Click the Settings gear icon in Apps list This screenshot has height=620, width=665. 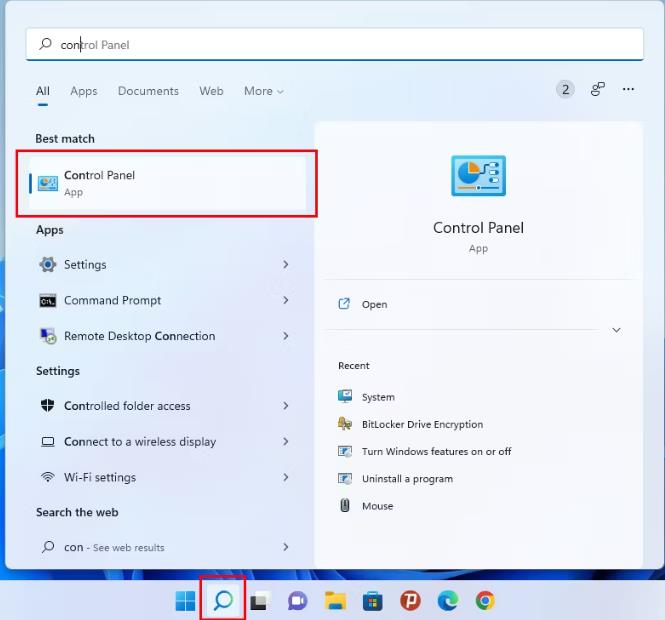click(48, 265)
